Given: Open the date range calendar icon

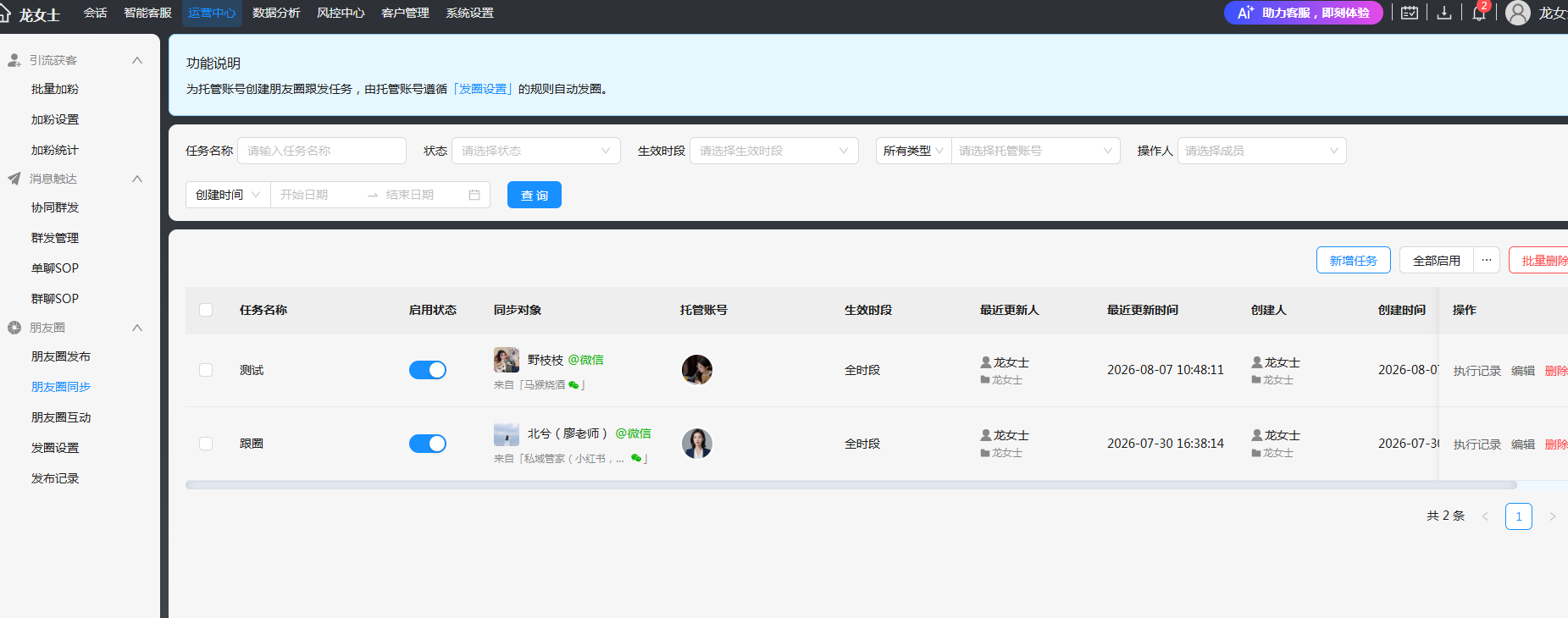Looking at the screenshot, I should (474, 195).
